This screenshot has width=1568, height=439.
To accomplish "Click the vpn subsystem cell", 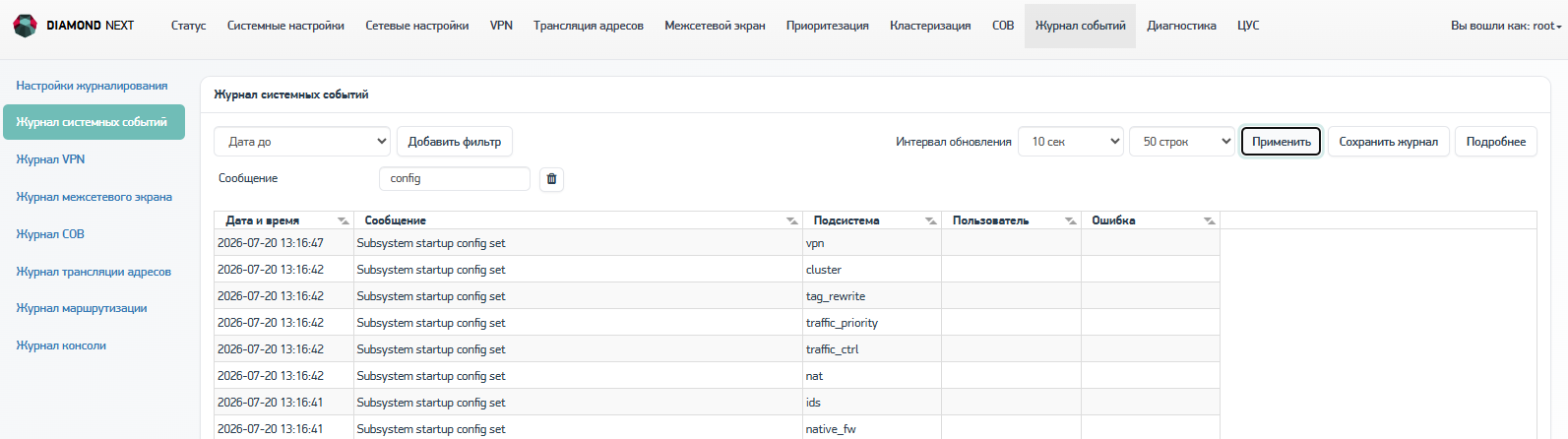I will click(872, 243).
